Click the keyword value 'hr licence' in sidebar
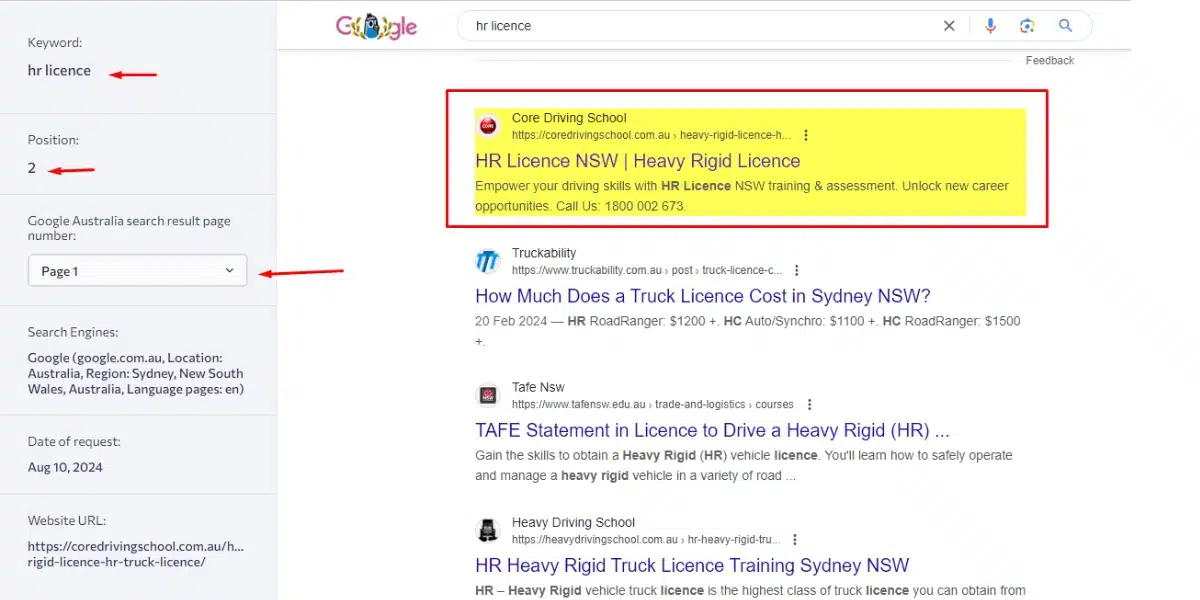This screenshot has width=1200, height=600. (59, 70)
